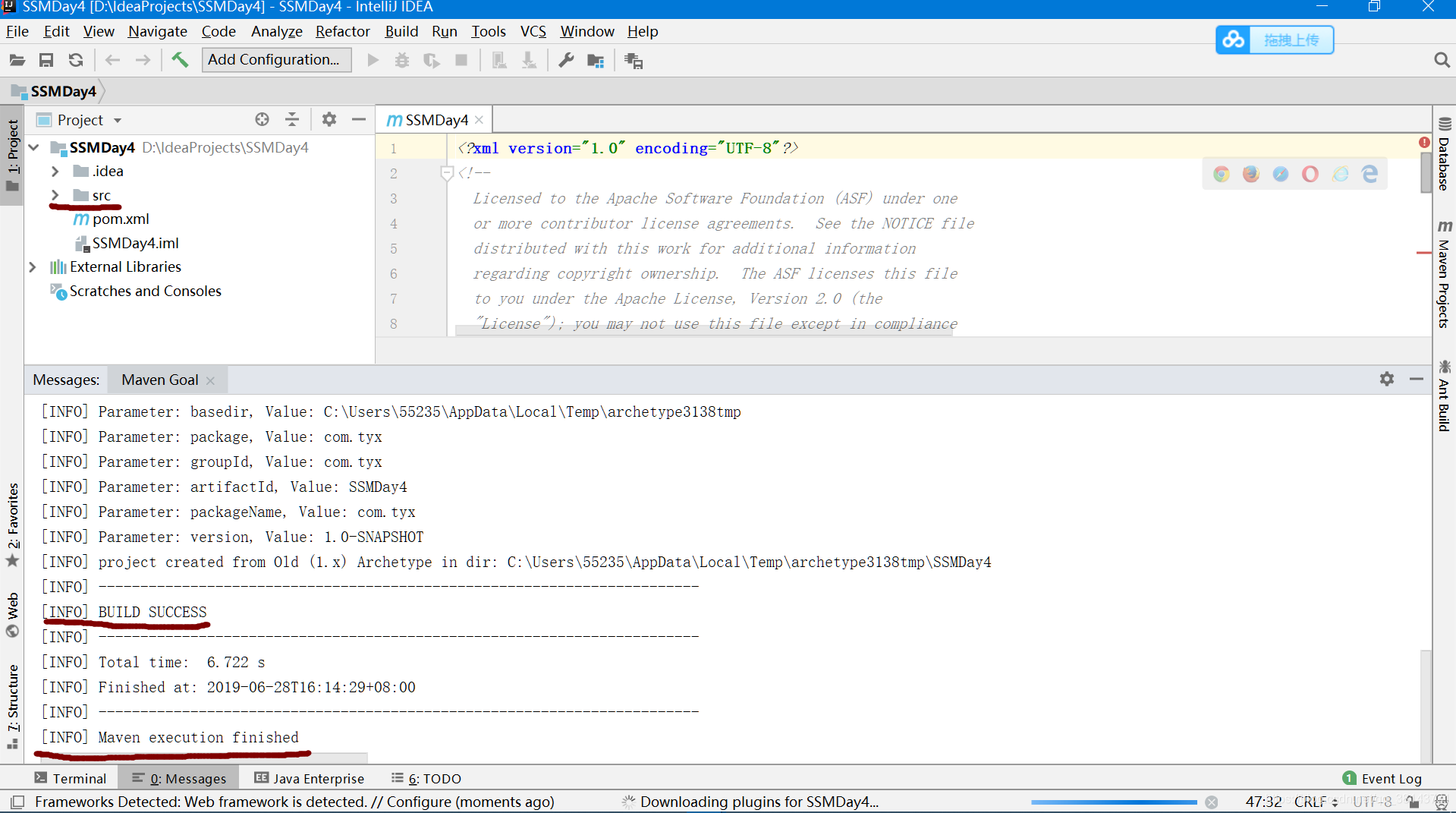Click the Run play icon
The width and height of the screenshot is (1456, 813).
(x=373, y=60)
